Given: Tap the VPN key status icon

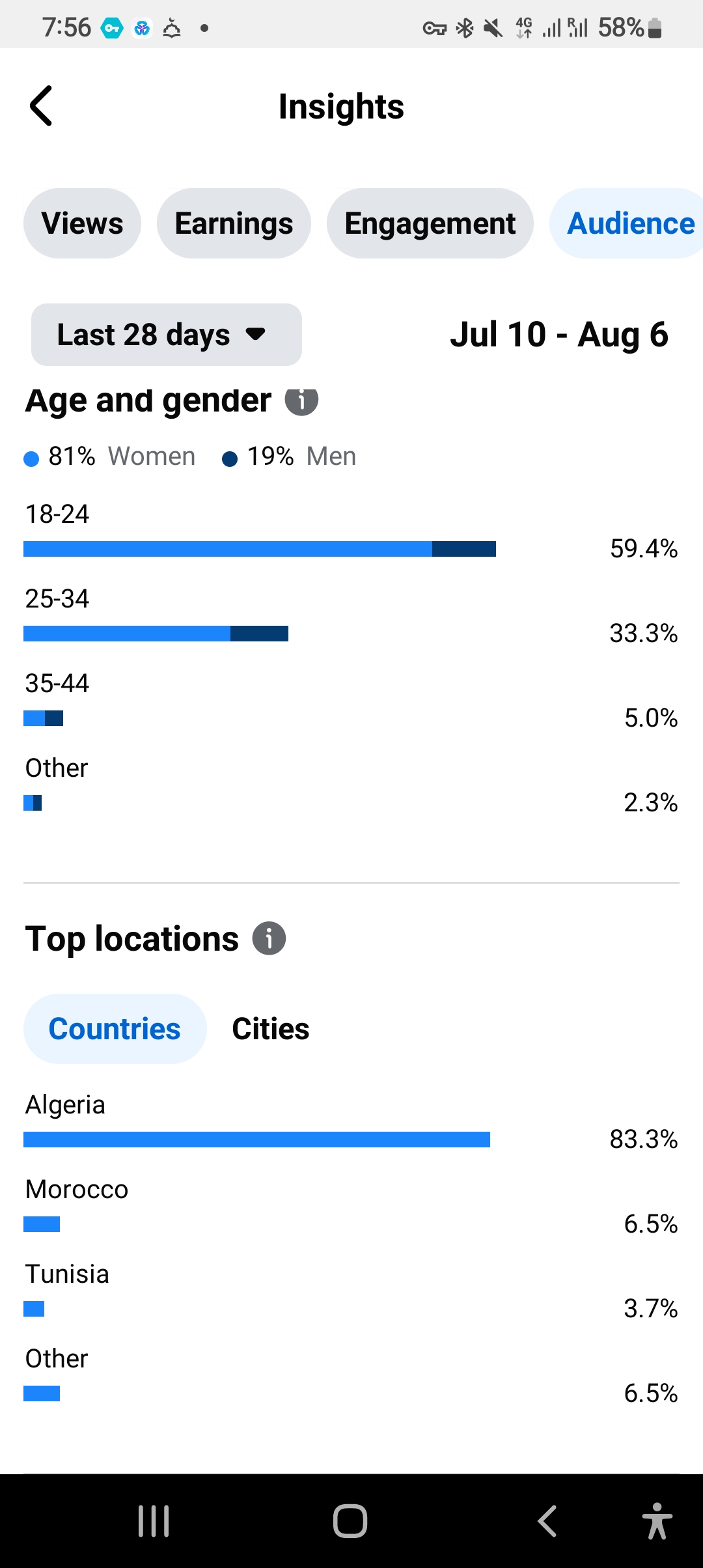Looking at the screenshot, I should point(434,28).
